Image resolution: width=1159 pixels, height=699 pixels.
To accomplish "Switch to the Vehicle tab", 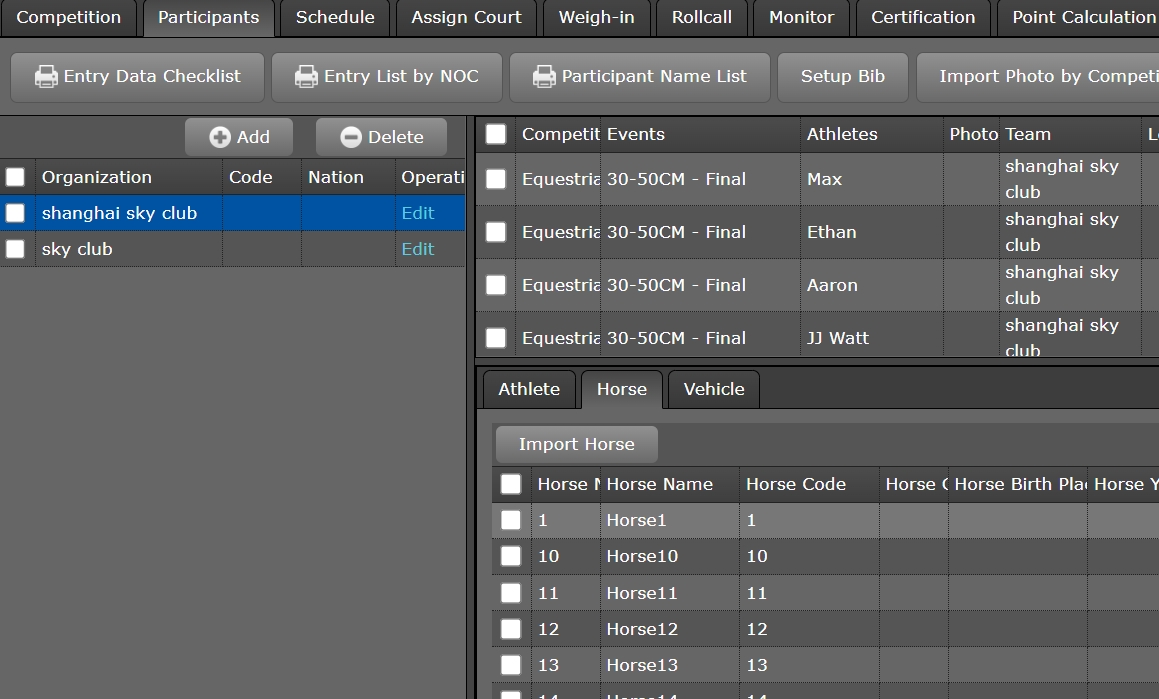I will click(x=713, y=389).
